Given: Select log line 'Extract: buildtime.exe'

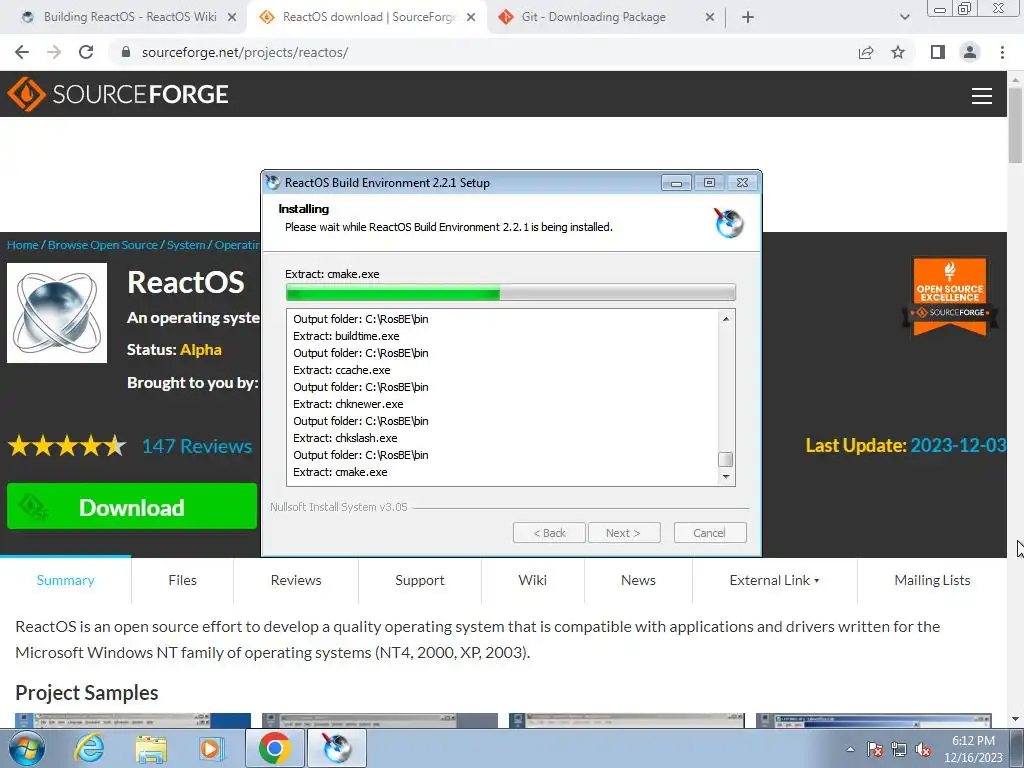Looking at the screenshot, I should [346, 336].
